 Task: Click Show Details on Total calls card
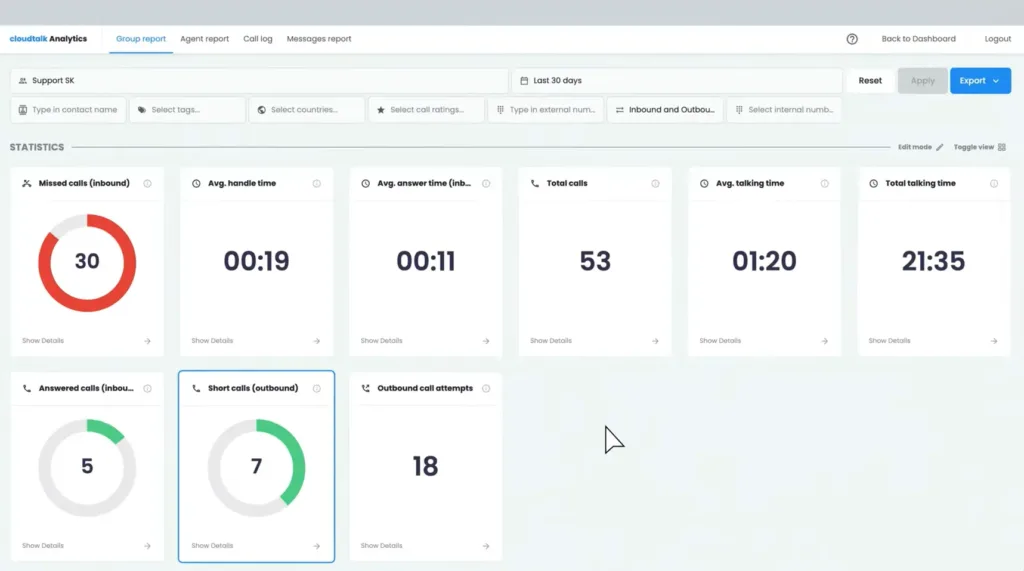(x=551, y=341)
